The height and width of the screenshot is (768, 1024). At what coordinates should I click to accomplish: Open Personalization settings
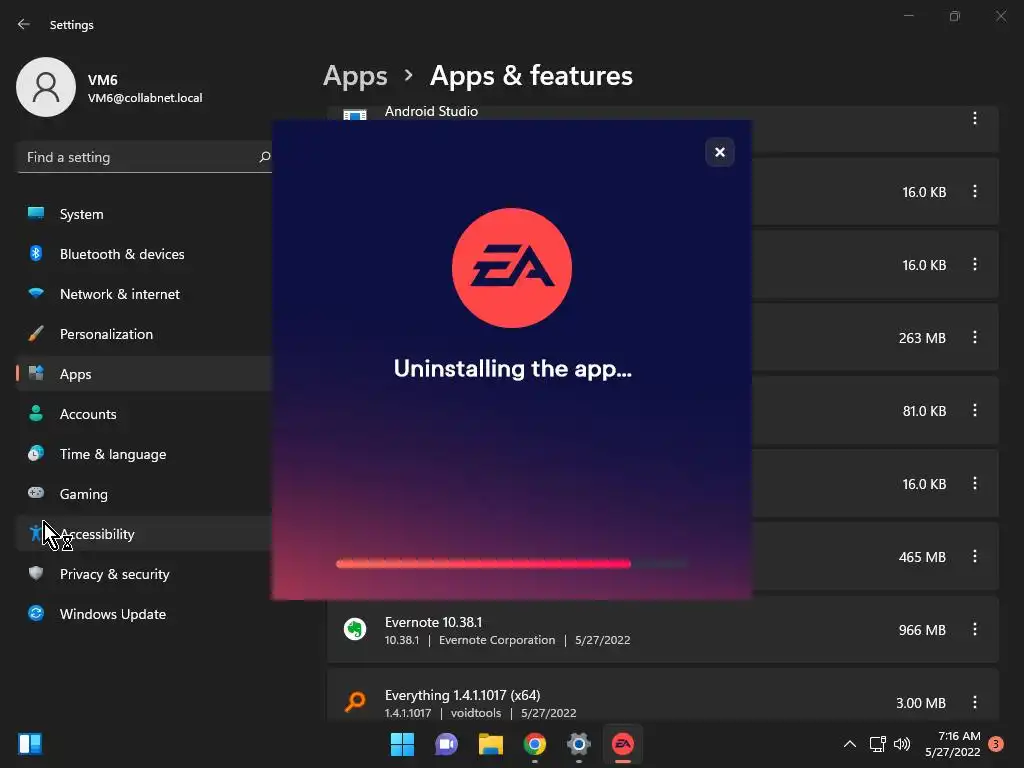click(144, 334)
